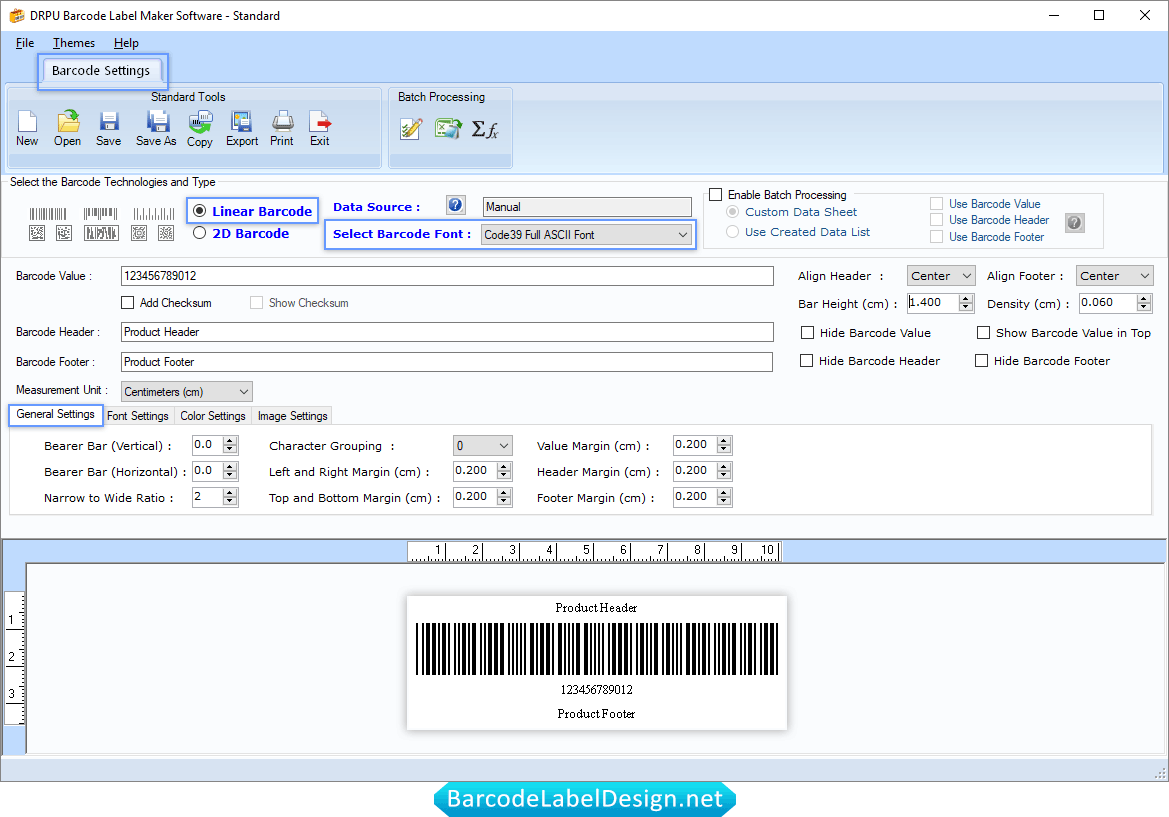Click the sigma formula icon
Screen dimensions: 1169x817
click(485, 130)
